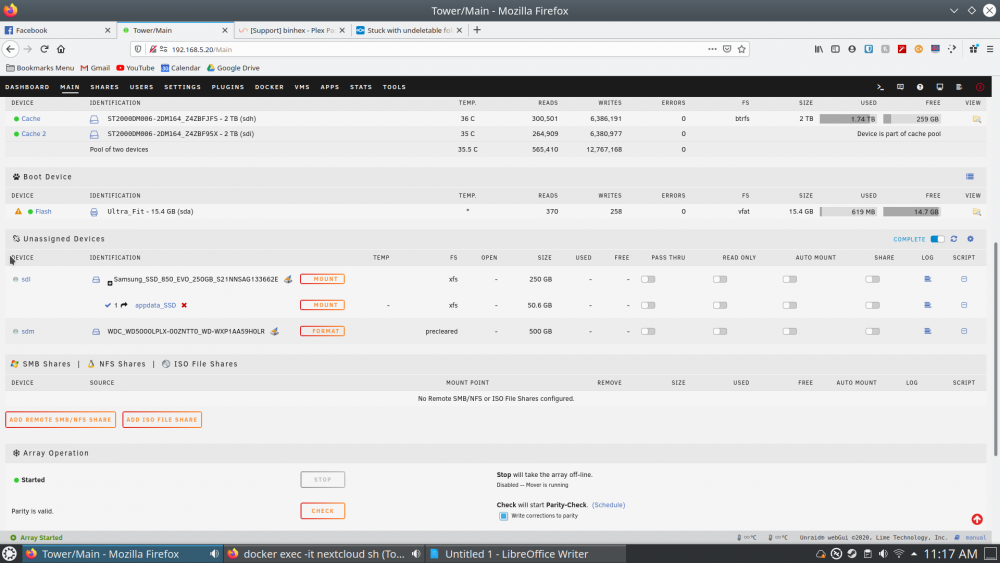Image resolution: width=1000 pixels, height=563 pixels.
Task: Click ADD ISO FILE SHARE button
Action: coord(162,420)
